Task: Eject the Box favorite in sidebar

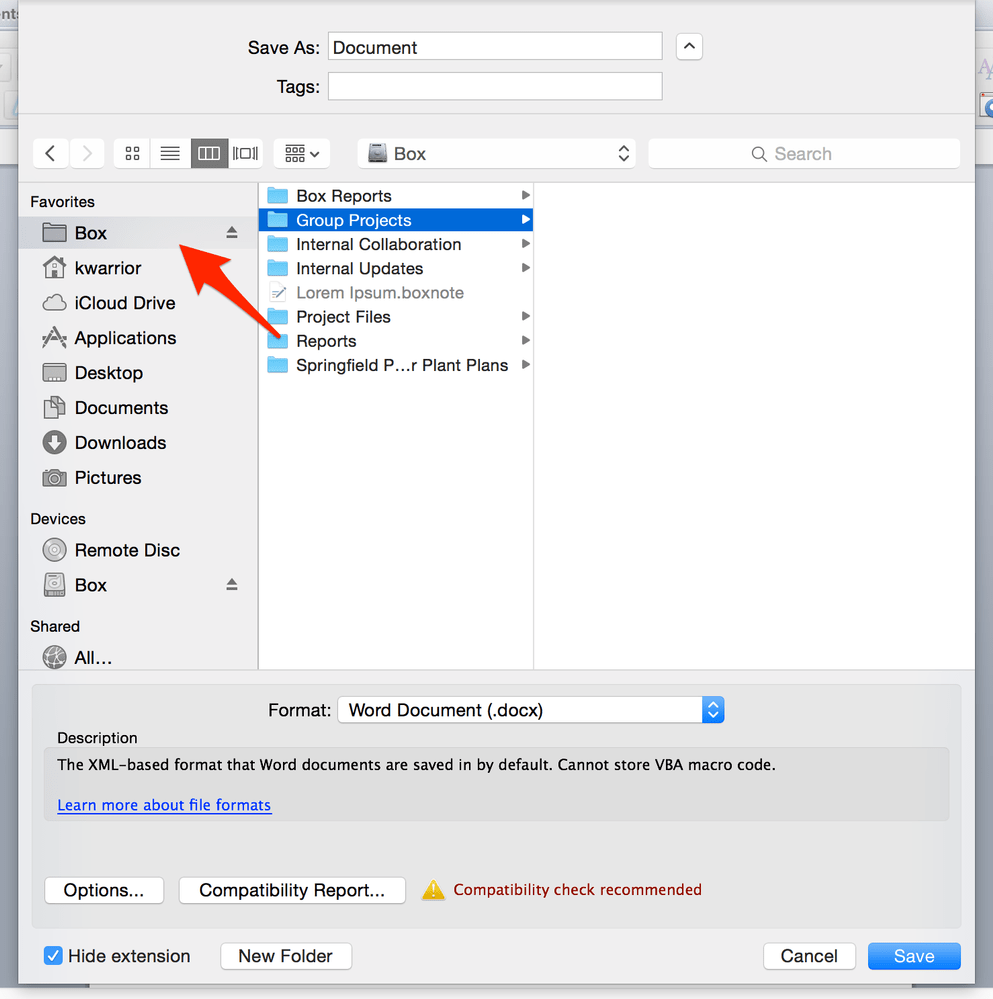Action: 231,232
